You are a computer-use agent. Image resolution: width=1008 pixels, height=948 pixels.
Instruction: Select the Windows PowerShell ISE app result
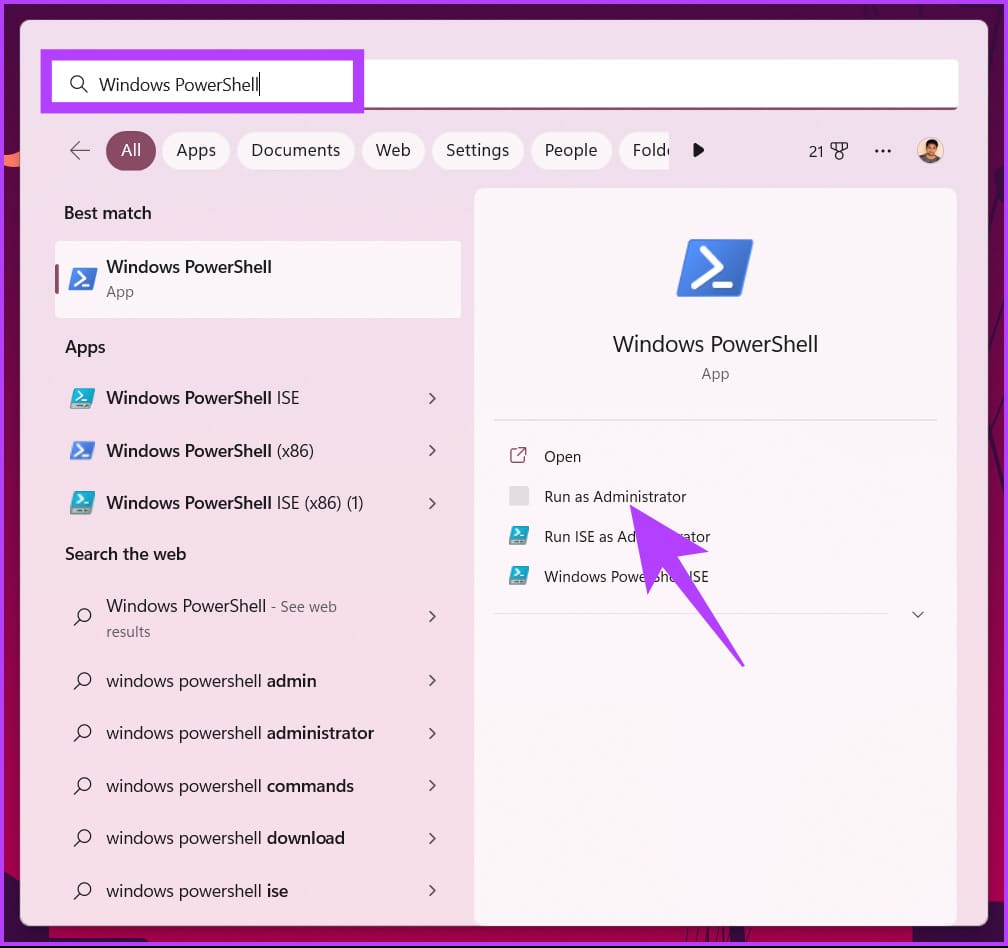(x=258, y=398)
